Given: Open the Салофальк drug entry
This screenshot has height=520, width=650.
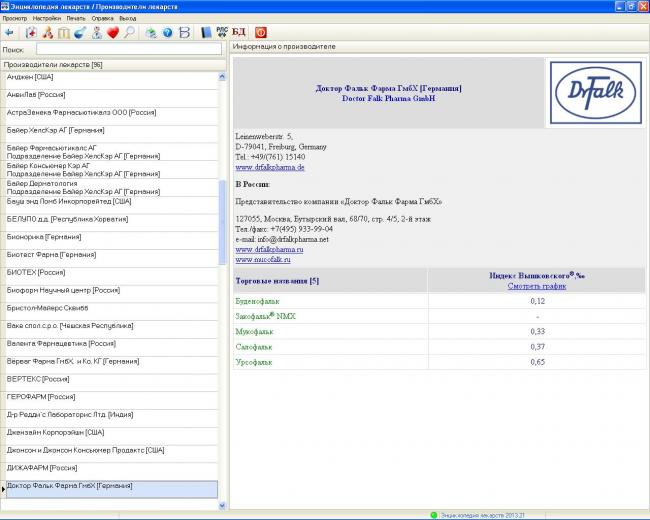Looking at the screenshot, I should [254, 347].
